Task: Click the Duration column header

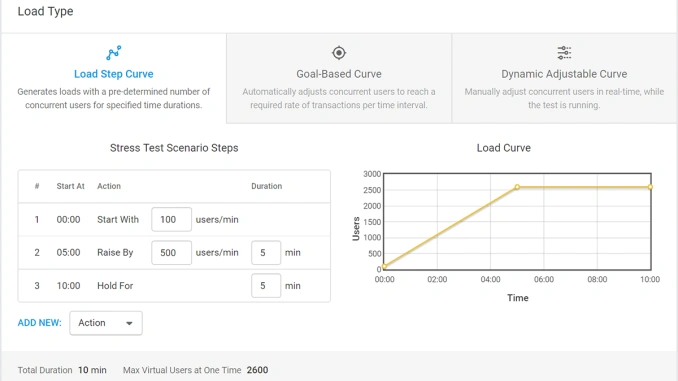Action: 267,186
